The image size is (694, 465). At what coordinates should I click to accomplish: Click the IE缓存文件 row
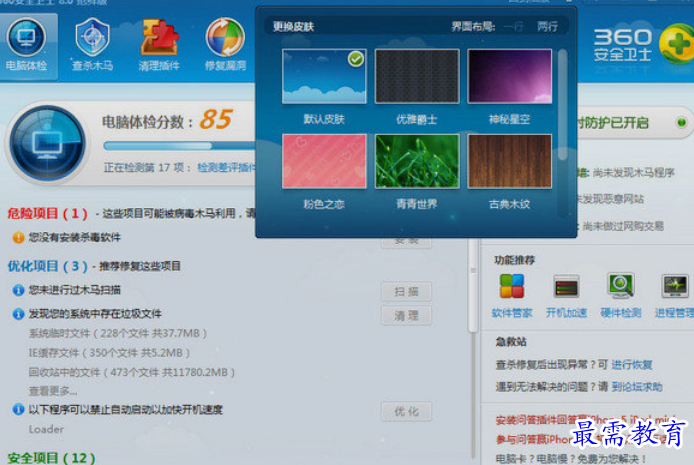point(109,353)
